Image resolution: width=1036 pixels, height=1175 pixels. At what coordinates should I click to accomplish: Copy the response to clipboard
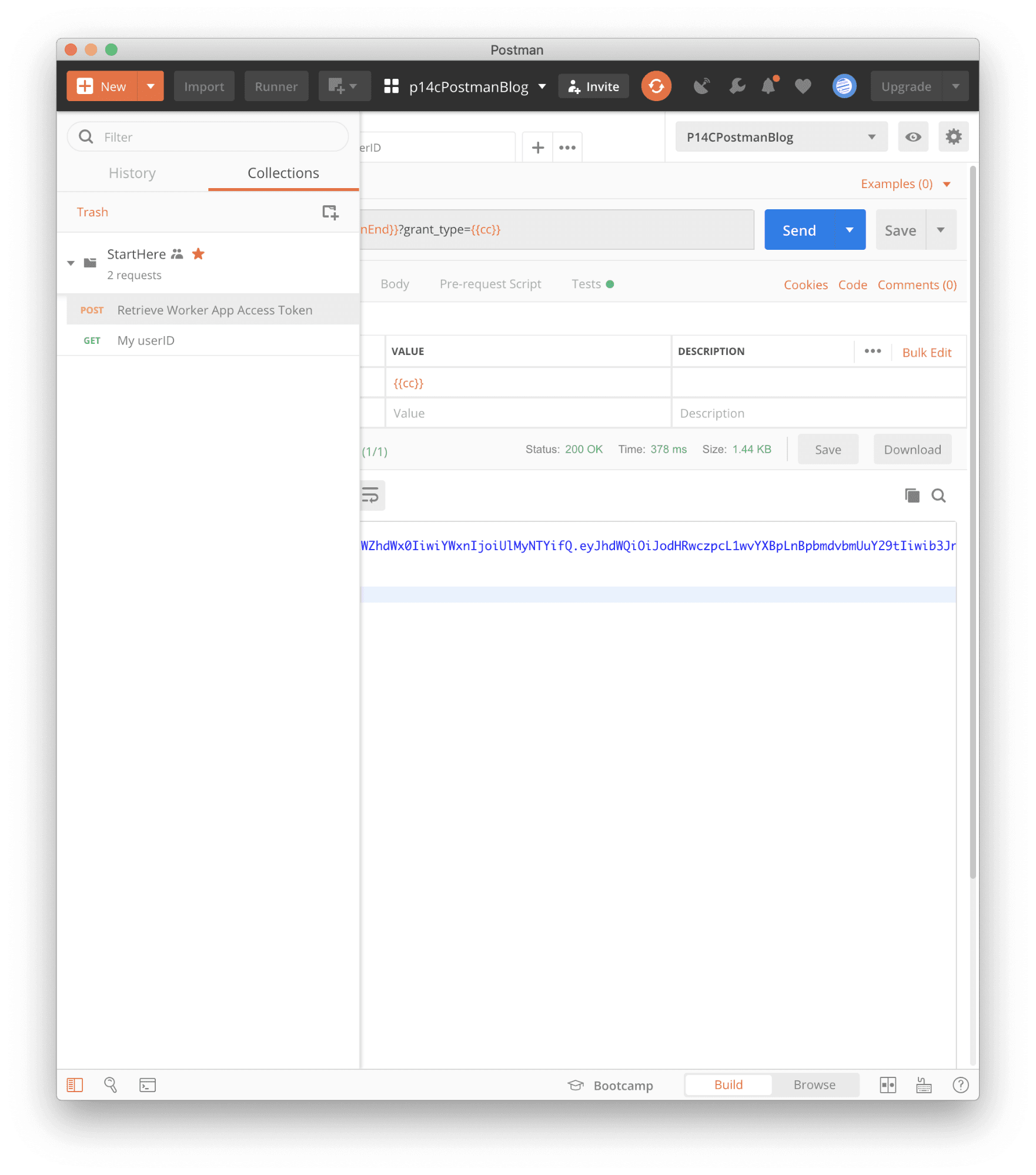[x=912, y=496]
